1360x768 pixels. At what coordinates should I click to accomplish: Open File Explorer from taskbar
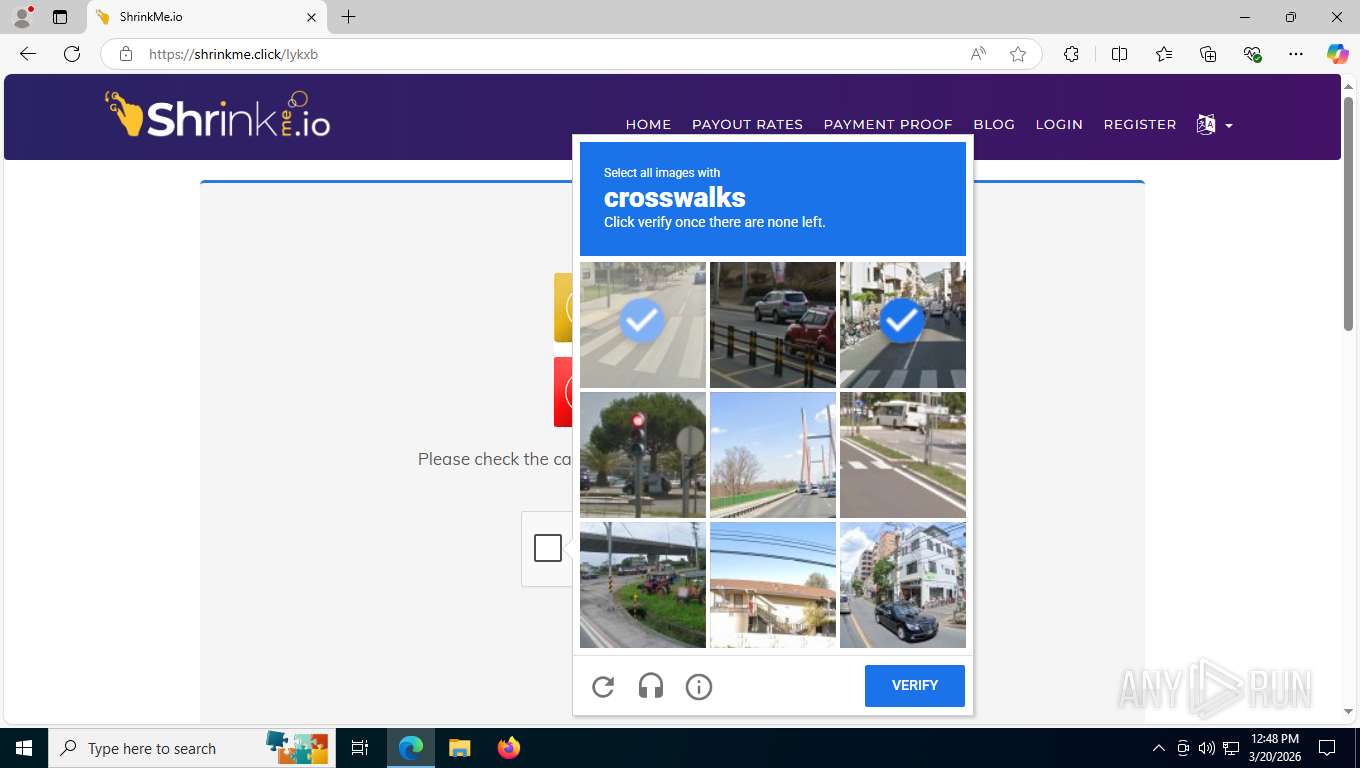click(459, 748)
